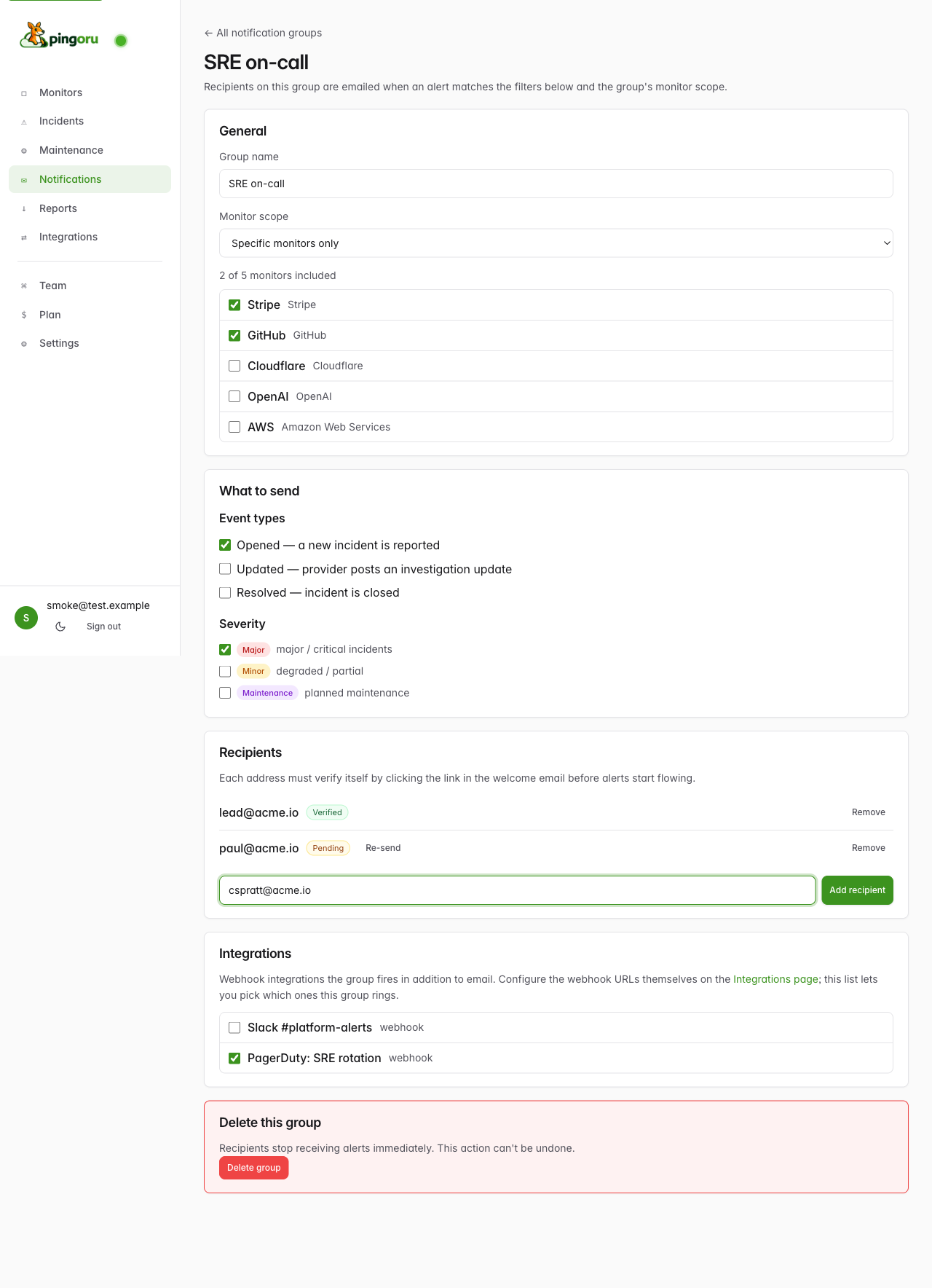Include the OpenAI monitor
The image size is (932, 1288).
tap(234, 396)
